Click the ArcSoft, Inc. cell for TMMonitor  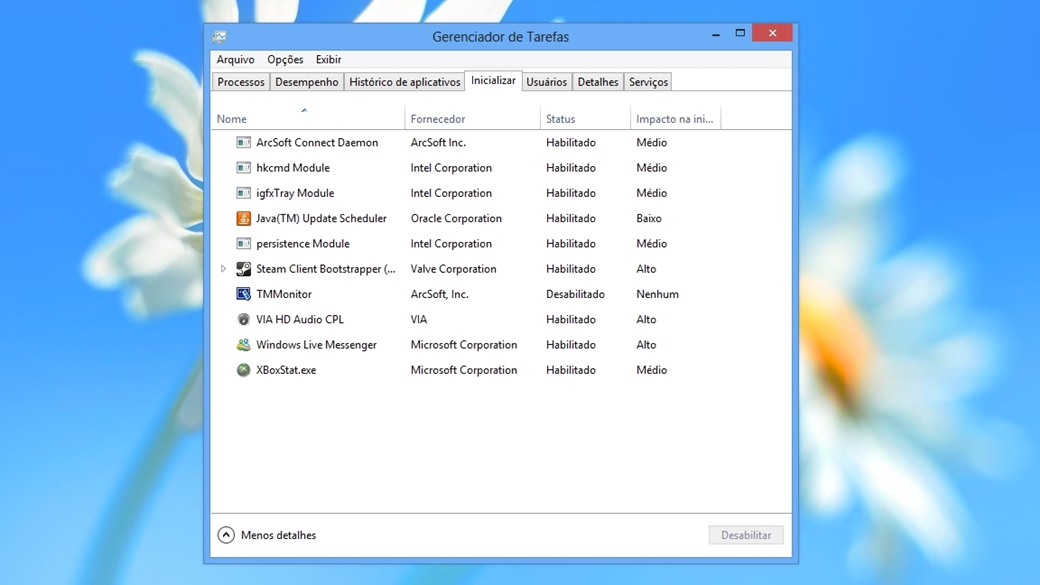point(439,294)
